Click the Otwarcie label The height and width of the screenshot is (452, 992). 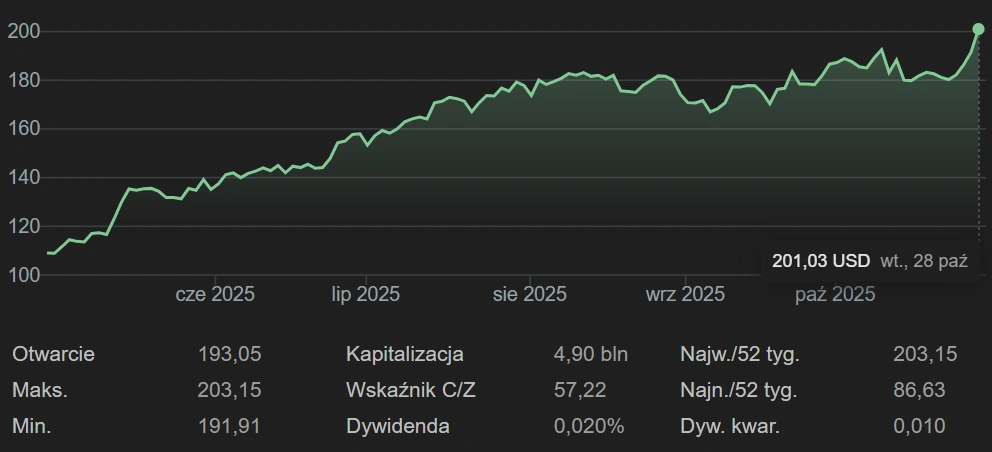pos(53,354)
